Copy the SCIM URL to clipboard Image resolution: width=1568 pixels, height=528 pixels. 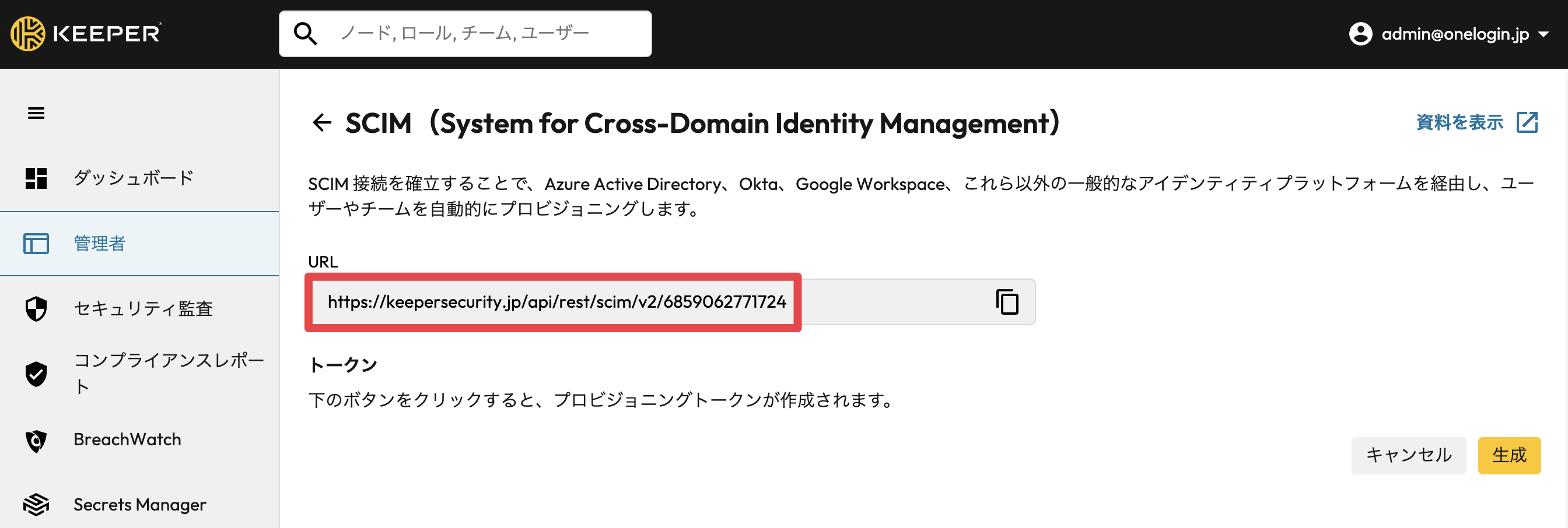[x=1007, y=302]
